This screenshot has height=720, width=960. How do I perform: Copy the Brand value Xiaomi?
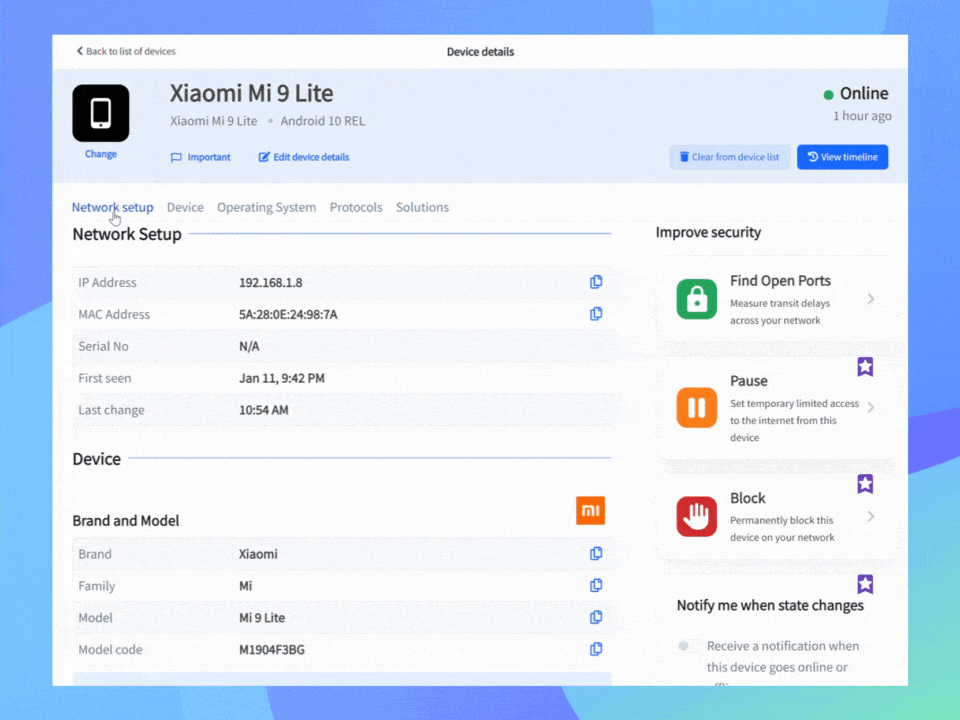coord(596,553)
